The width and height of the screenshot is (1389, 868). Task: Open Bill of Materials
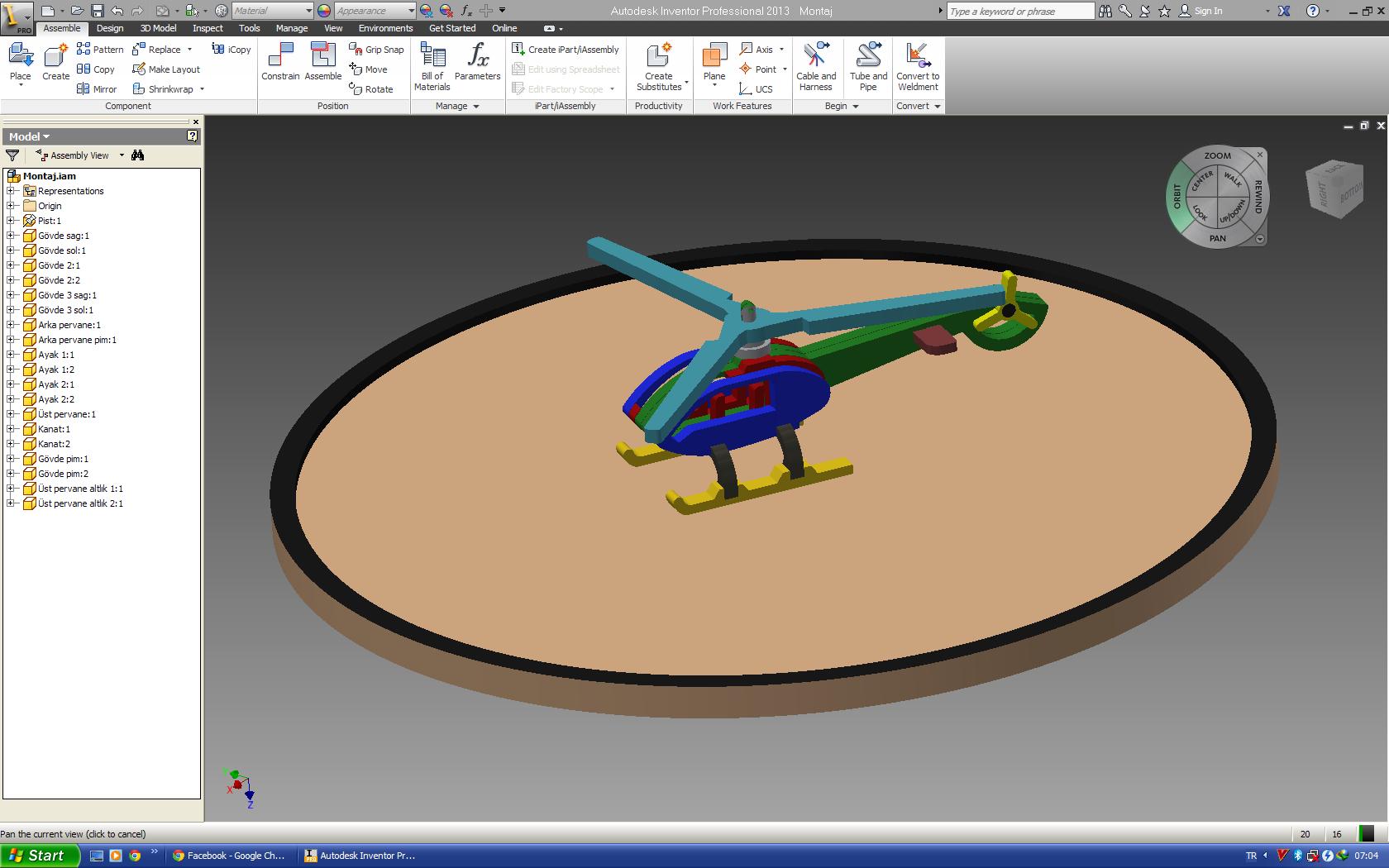point(432,66)
